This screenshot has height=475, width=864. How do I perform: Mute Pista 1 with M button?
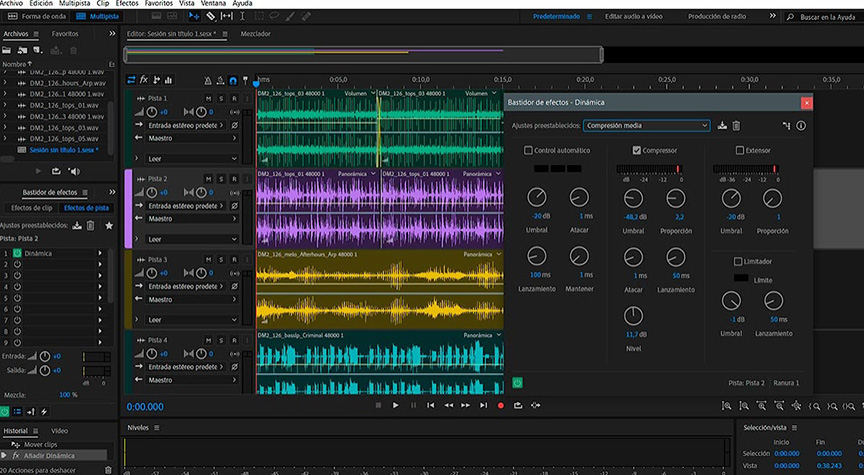click(208, 98)
